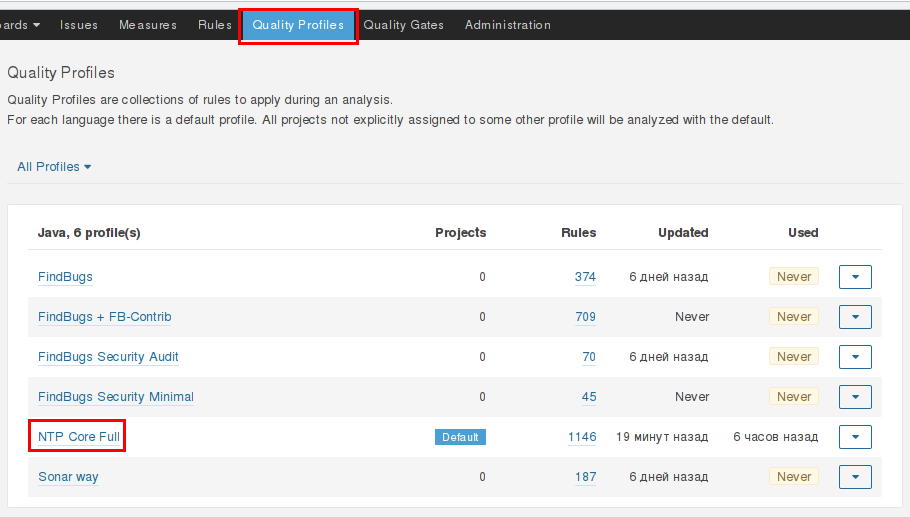910x517 pixels.
Task: Click the Never used badge for FindBugs
Action: tap(794, 277)
